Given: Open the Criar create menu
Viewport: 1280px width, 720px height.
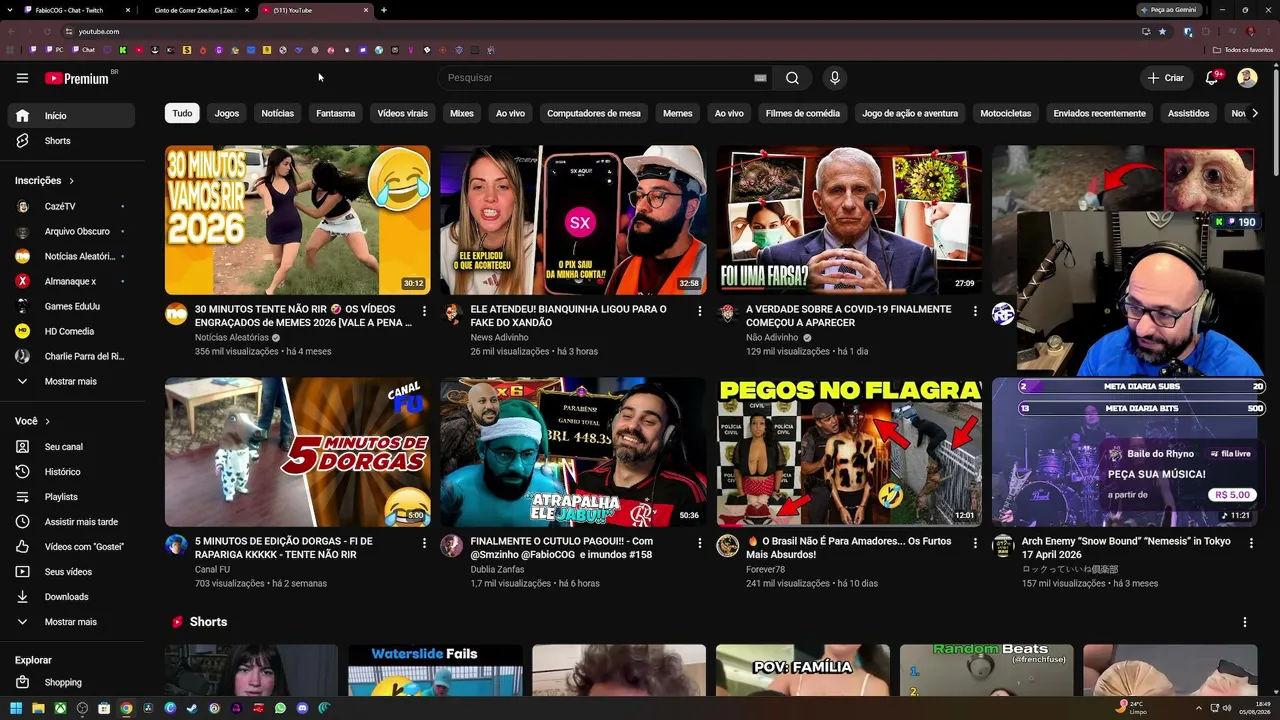Looking at the screenshot, I should (x=1165, y=78).
